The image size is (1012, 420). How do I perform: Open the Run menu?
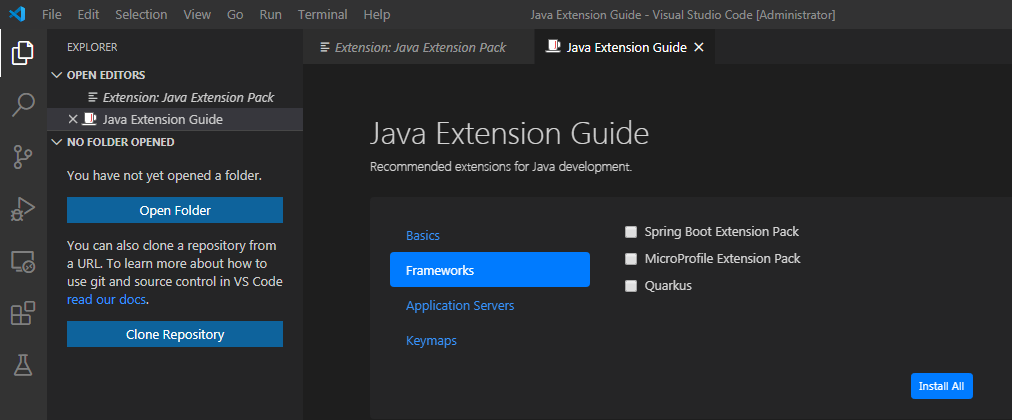click(270, 14)
